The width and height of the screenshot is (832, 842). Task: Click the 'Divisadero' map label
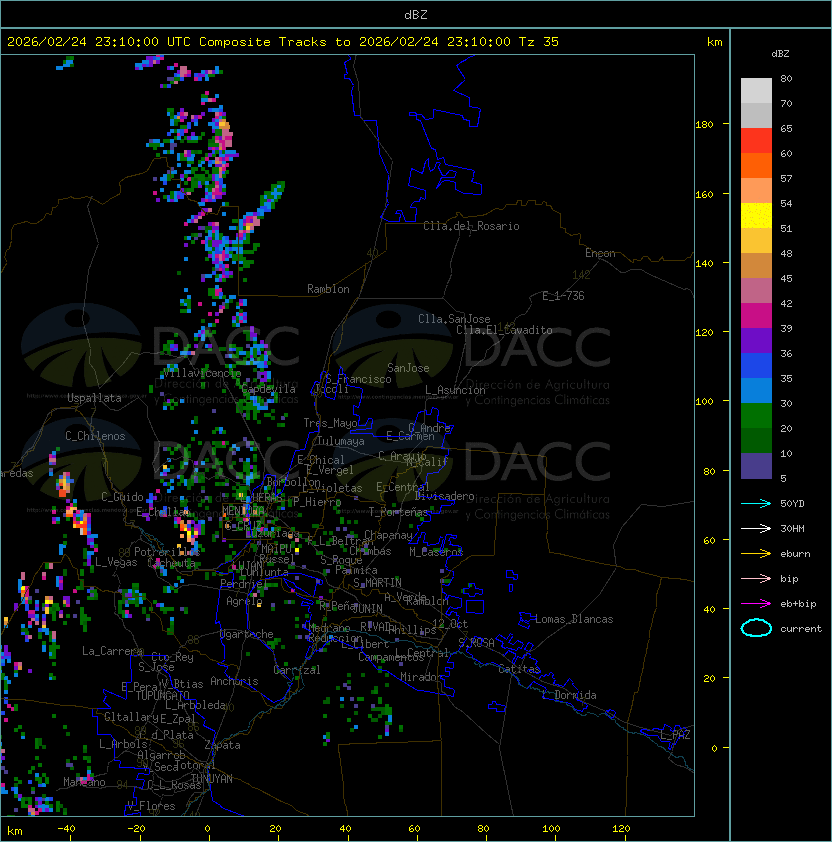pyautogui.click(x=445, y=496)
